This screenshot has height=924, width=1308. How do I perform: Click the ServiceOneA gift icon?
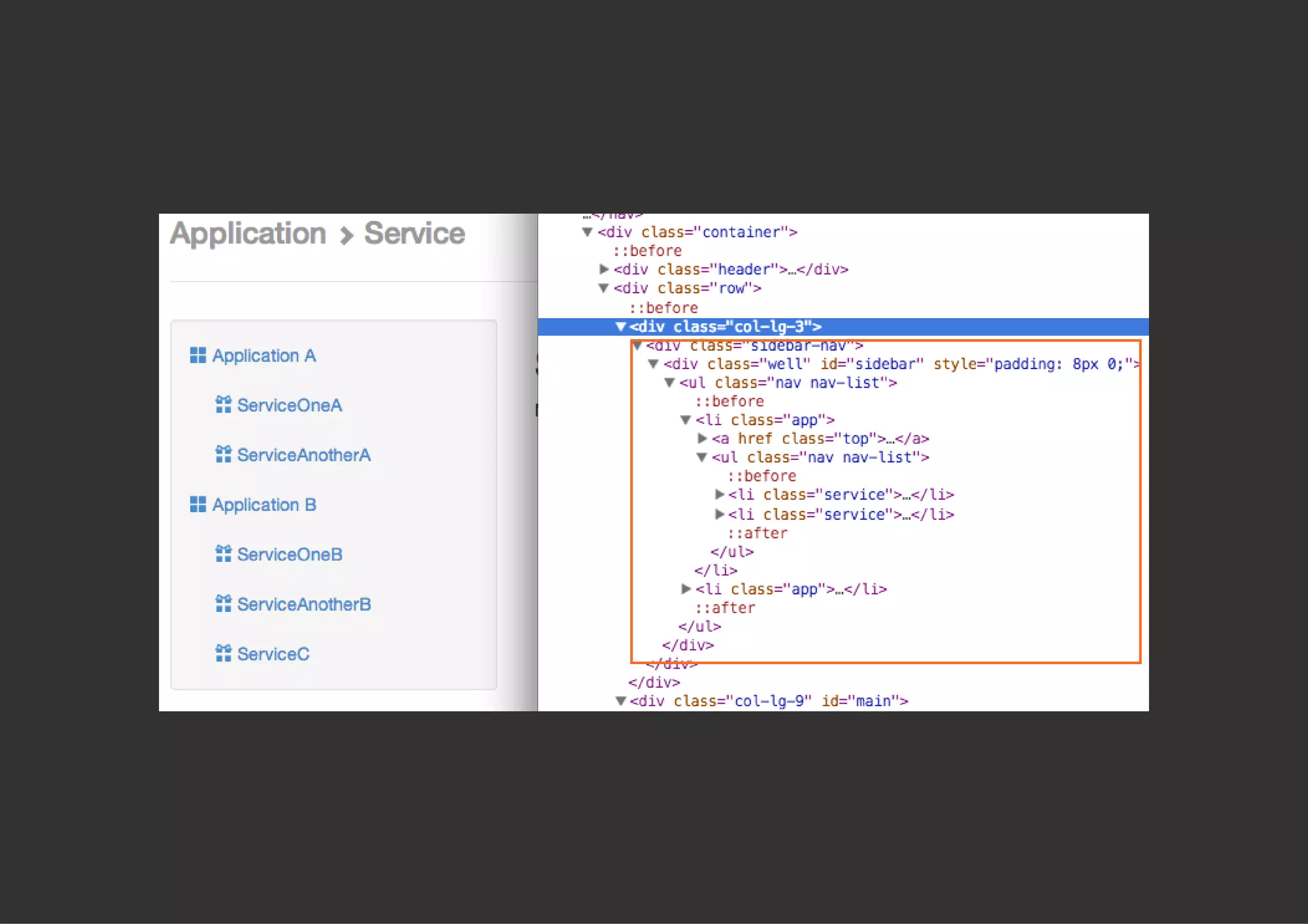point(223,405)
